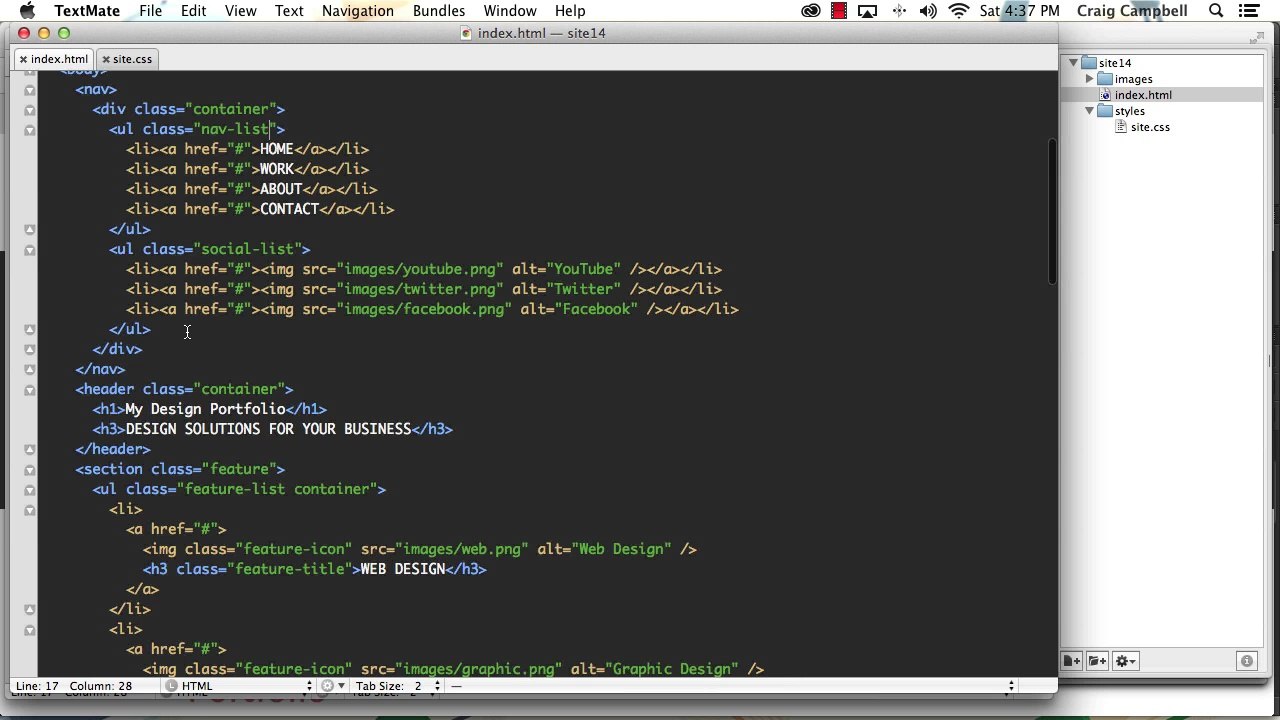Viewport: 1280px width, 720px height.
Task: Click the Bluetooth status icon
Action: (x=899, y=11)
